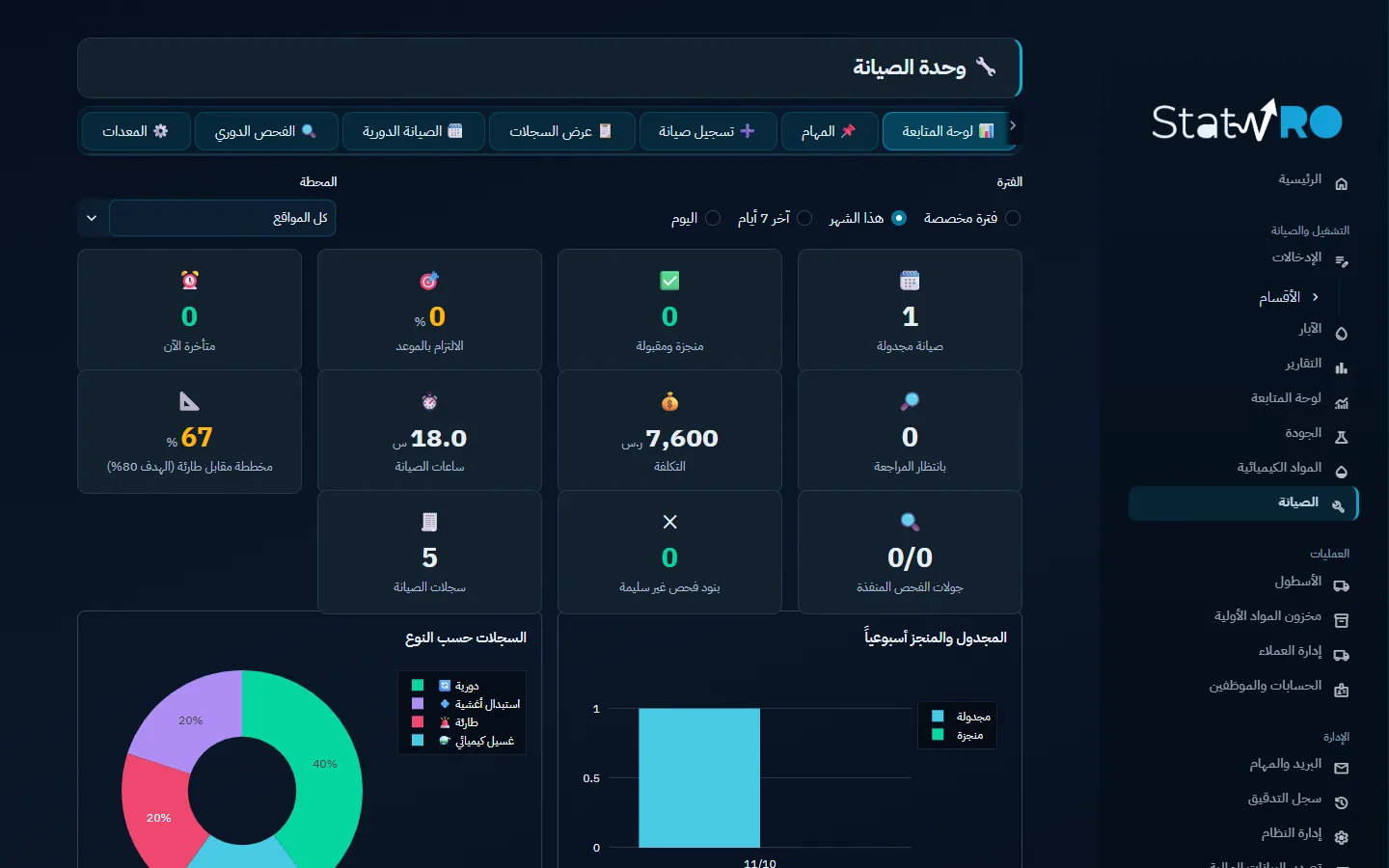
Task: Open the كل المواقع station dropdown
Action: point(222,218)
